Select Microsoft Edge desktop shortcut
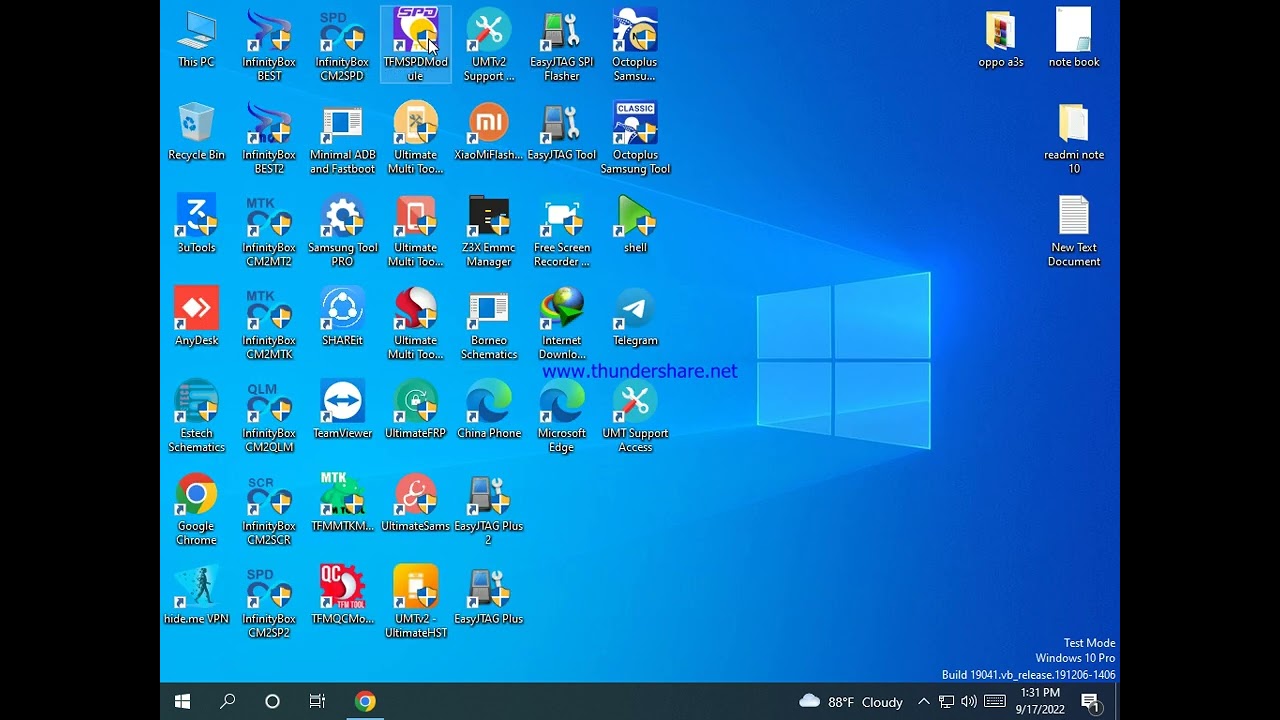The height and width of the screenshot is (720, 1280). point(562,417)
